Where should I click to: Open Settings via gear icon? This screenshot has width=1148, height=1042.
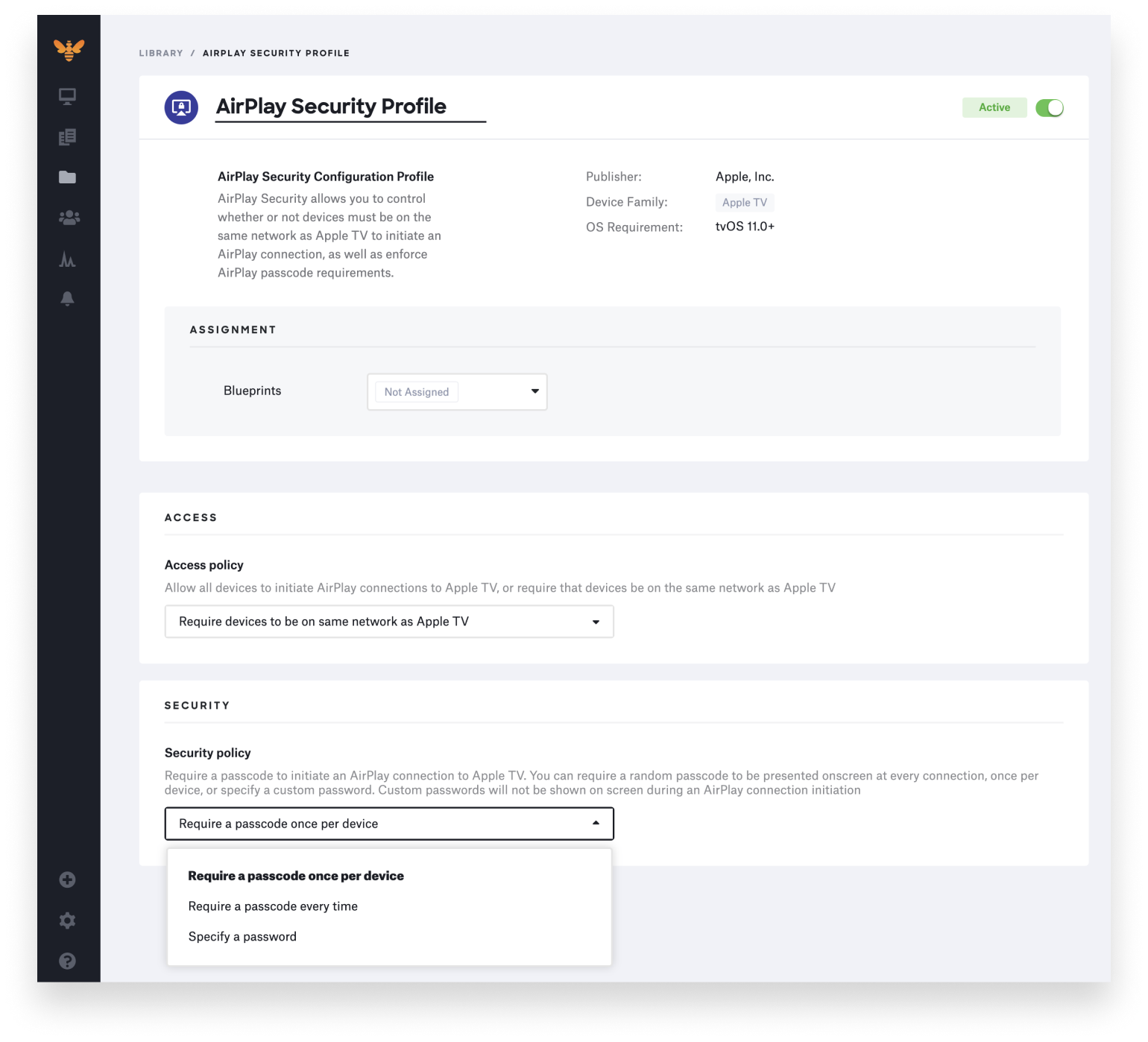(x=67, y=921)
